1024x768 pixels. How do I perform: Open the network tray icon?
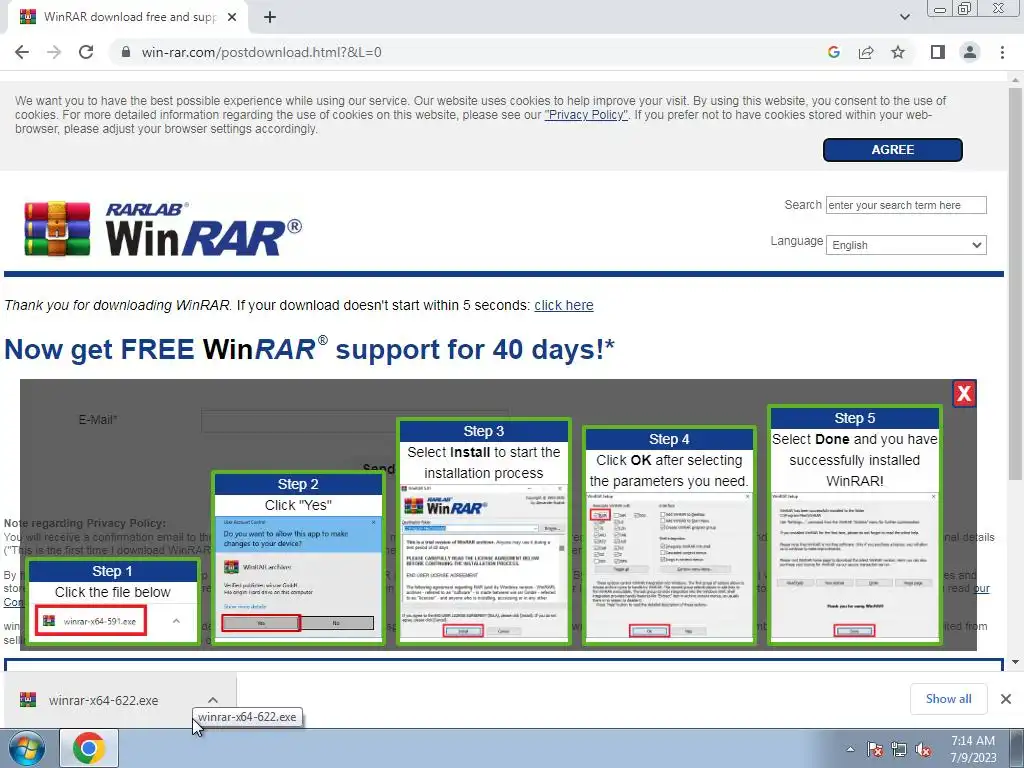[x=899, y=749]
